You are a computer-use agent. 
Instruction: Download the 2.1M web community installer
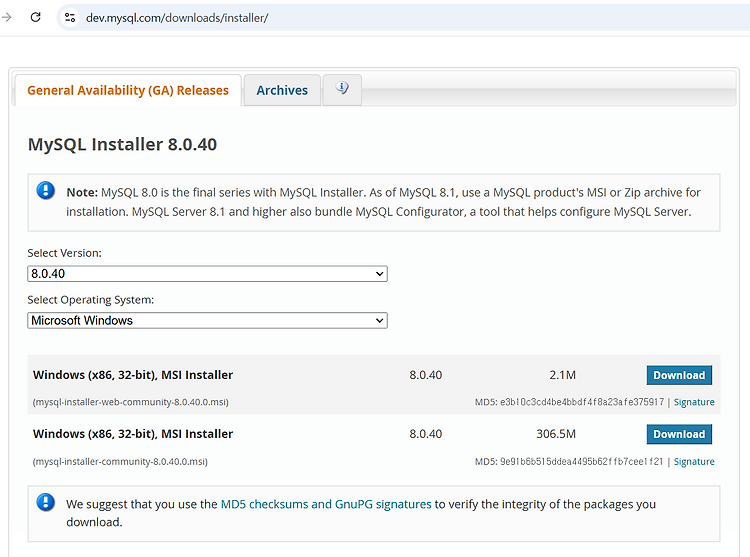[679, 375]
